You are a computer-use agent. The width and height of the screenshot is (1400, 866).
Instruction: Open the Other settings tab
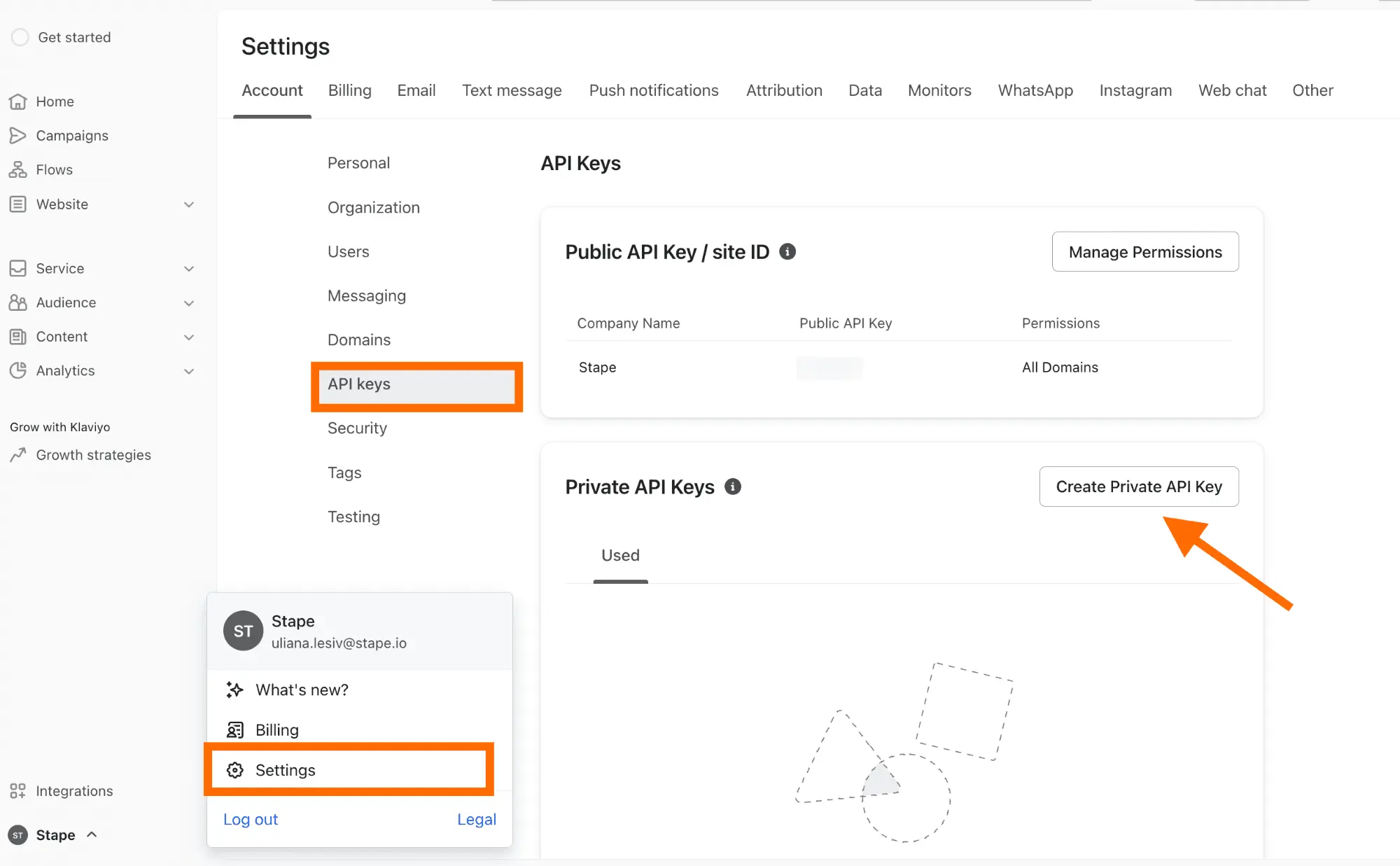pyautogui.click(x=1312, y=90)
